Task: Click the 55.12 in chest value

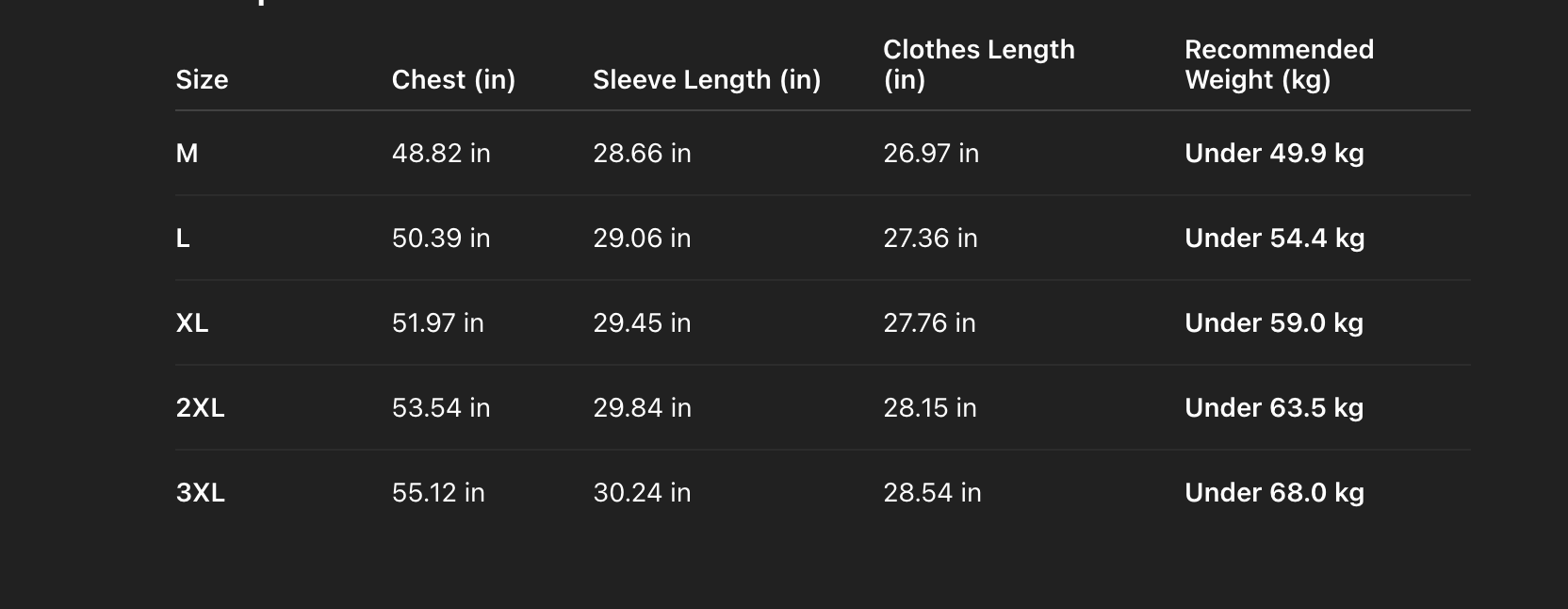Action: (x=438, y=493)
